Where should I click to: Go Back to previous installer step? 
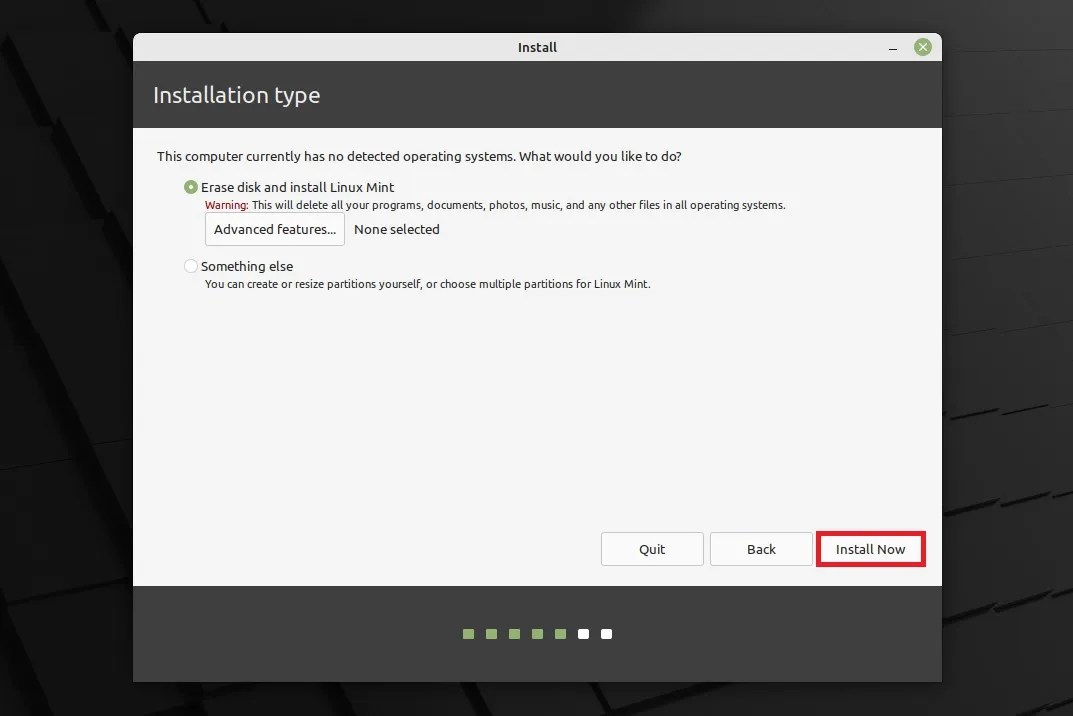pos(761,549)
